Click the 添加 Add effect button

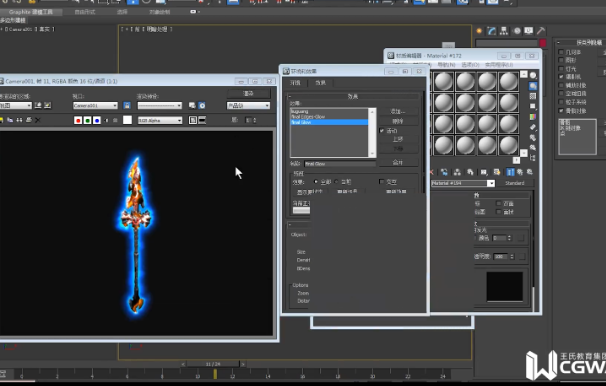point(398,111)
